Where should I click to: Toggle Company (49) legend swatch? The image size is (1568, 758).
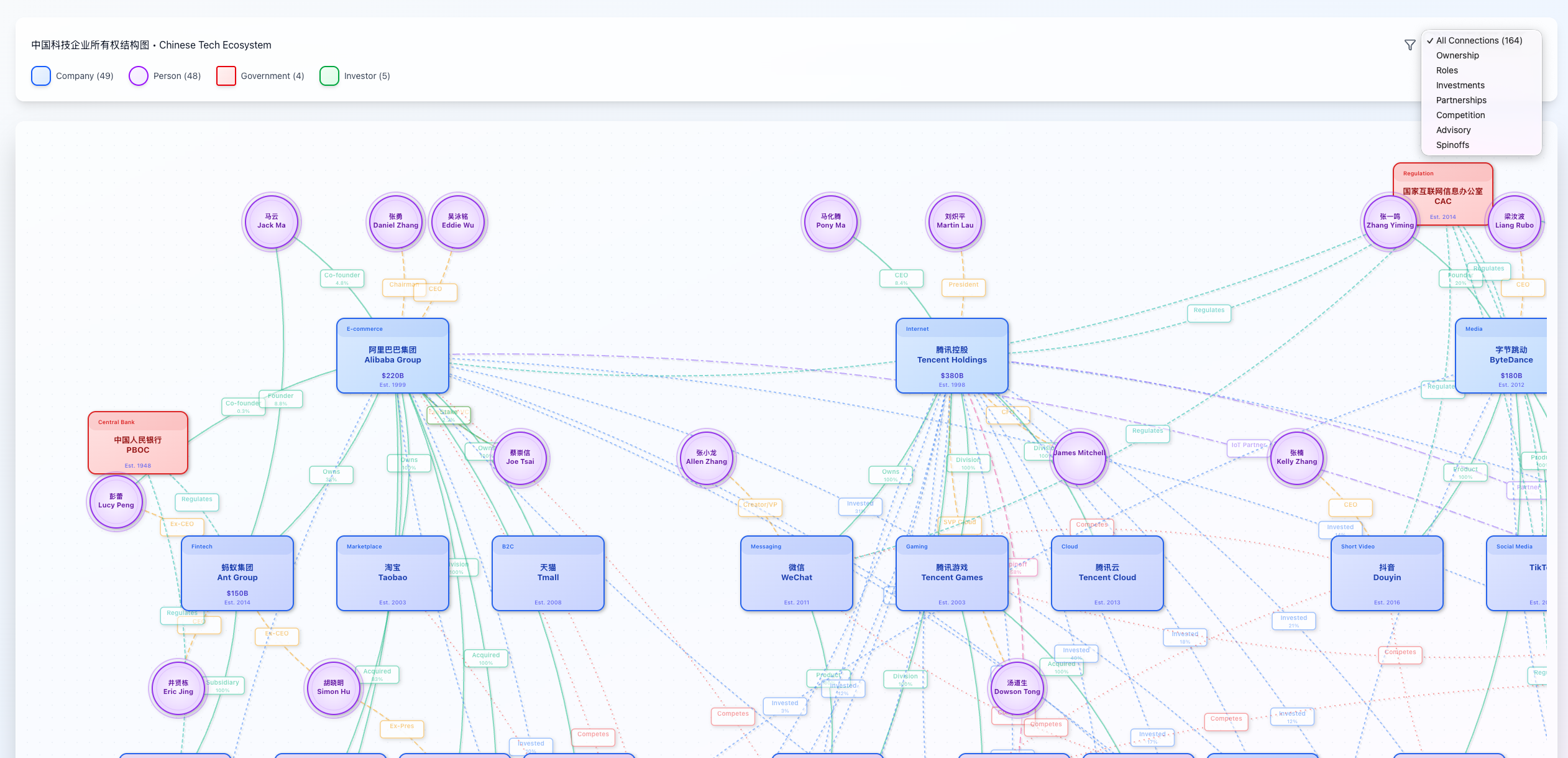pos(41,76)
